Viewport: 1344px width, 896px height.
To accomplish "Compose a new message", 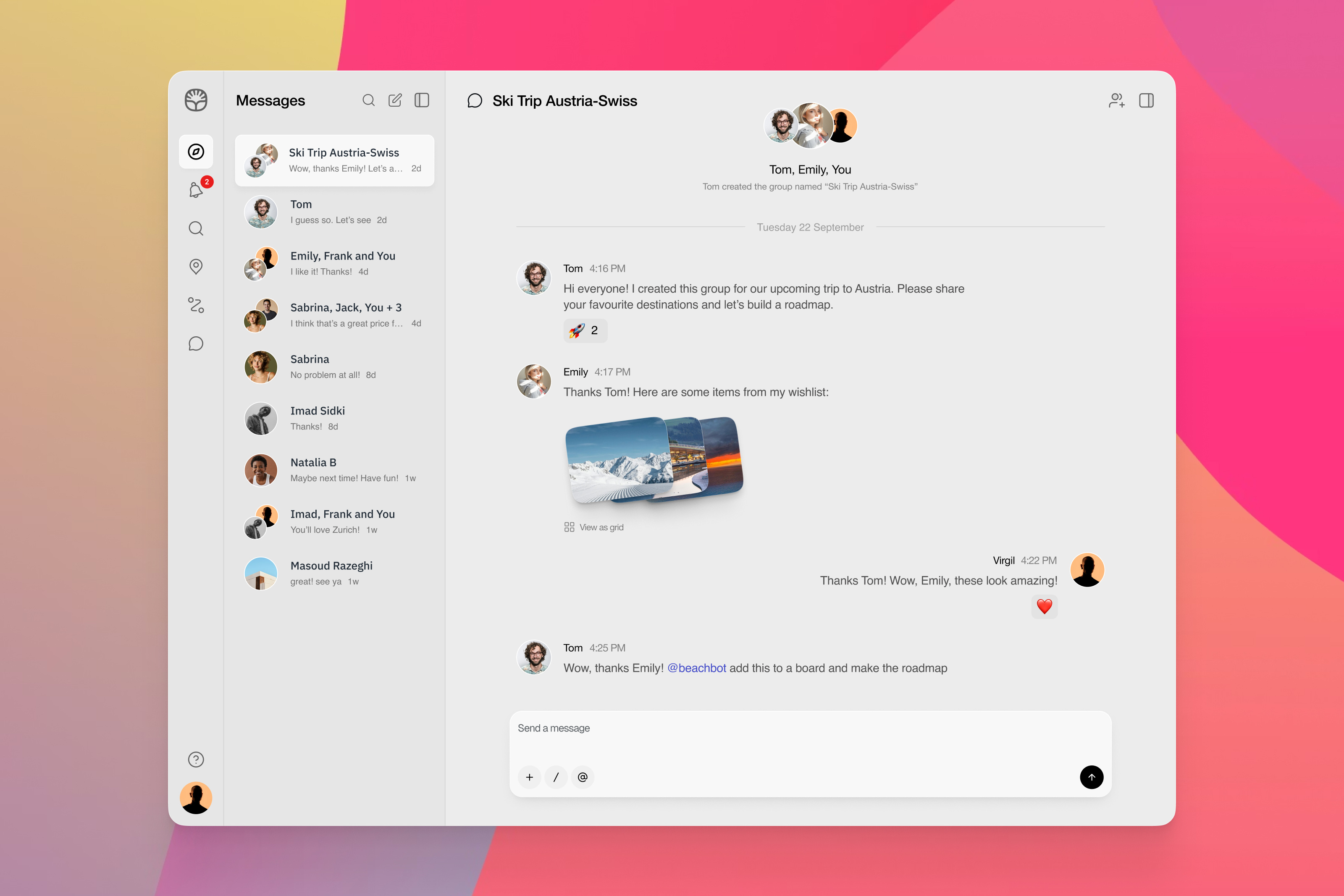I will click(x=395, y=101).
